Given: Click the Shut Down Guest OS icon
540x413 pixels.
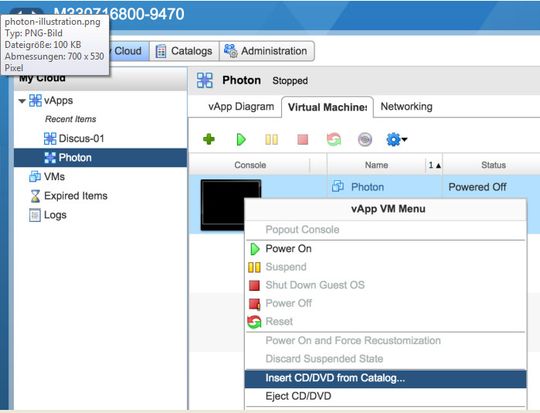Looking at the screenshot, I should 254,285.
